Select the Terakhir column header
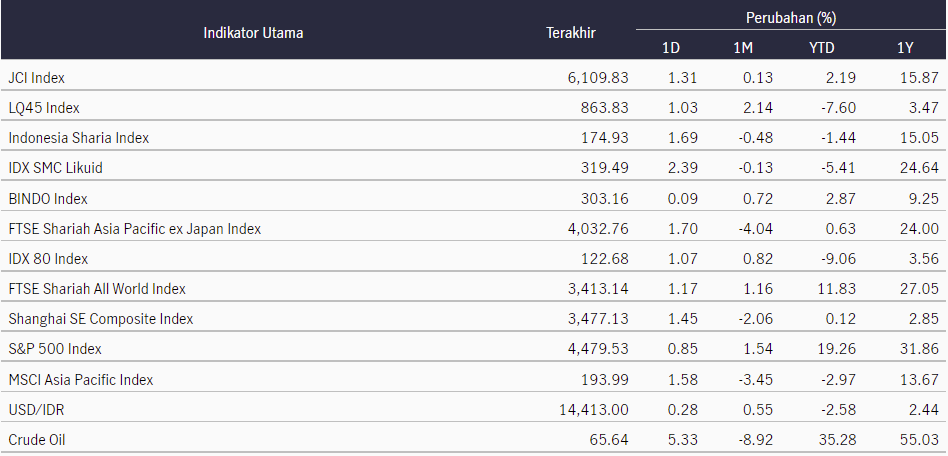Image resolution: width=948 pixels, height=456 pixels. (571, 33)
